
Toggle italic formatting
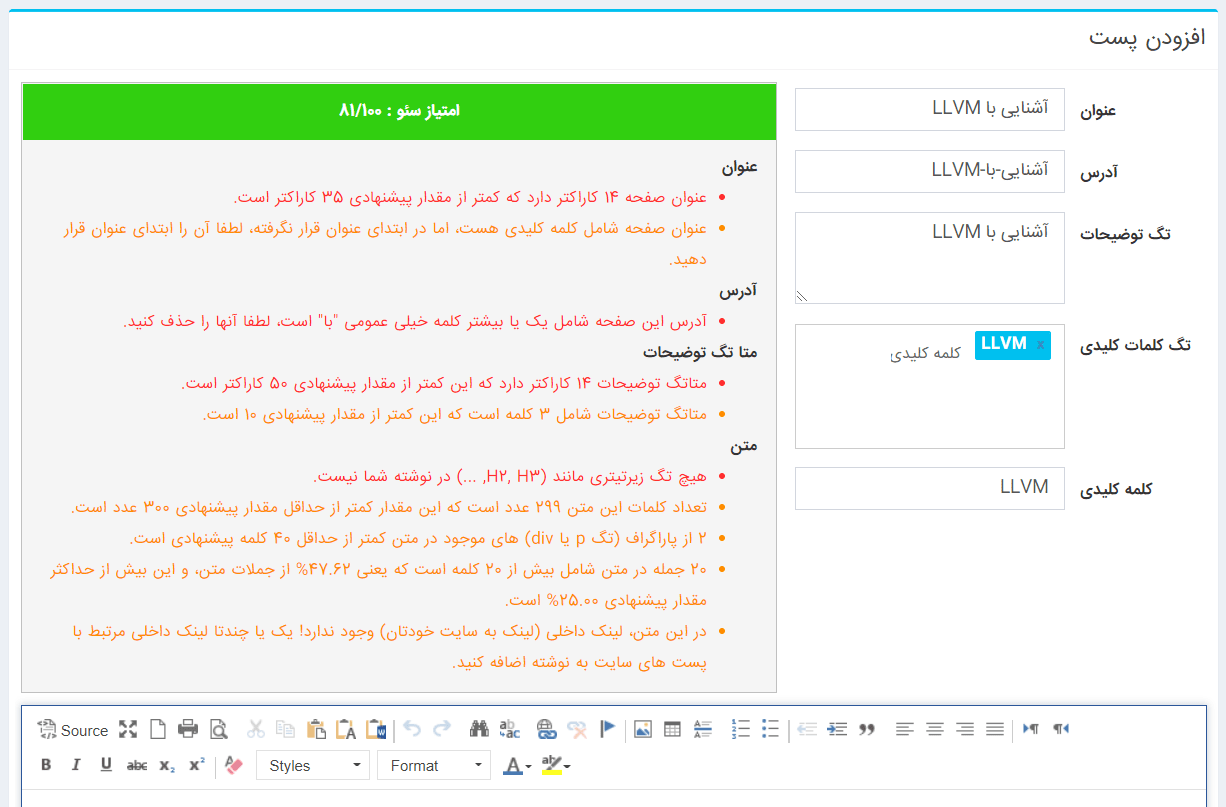tap(76, 765)
